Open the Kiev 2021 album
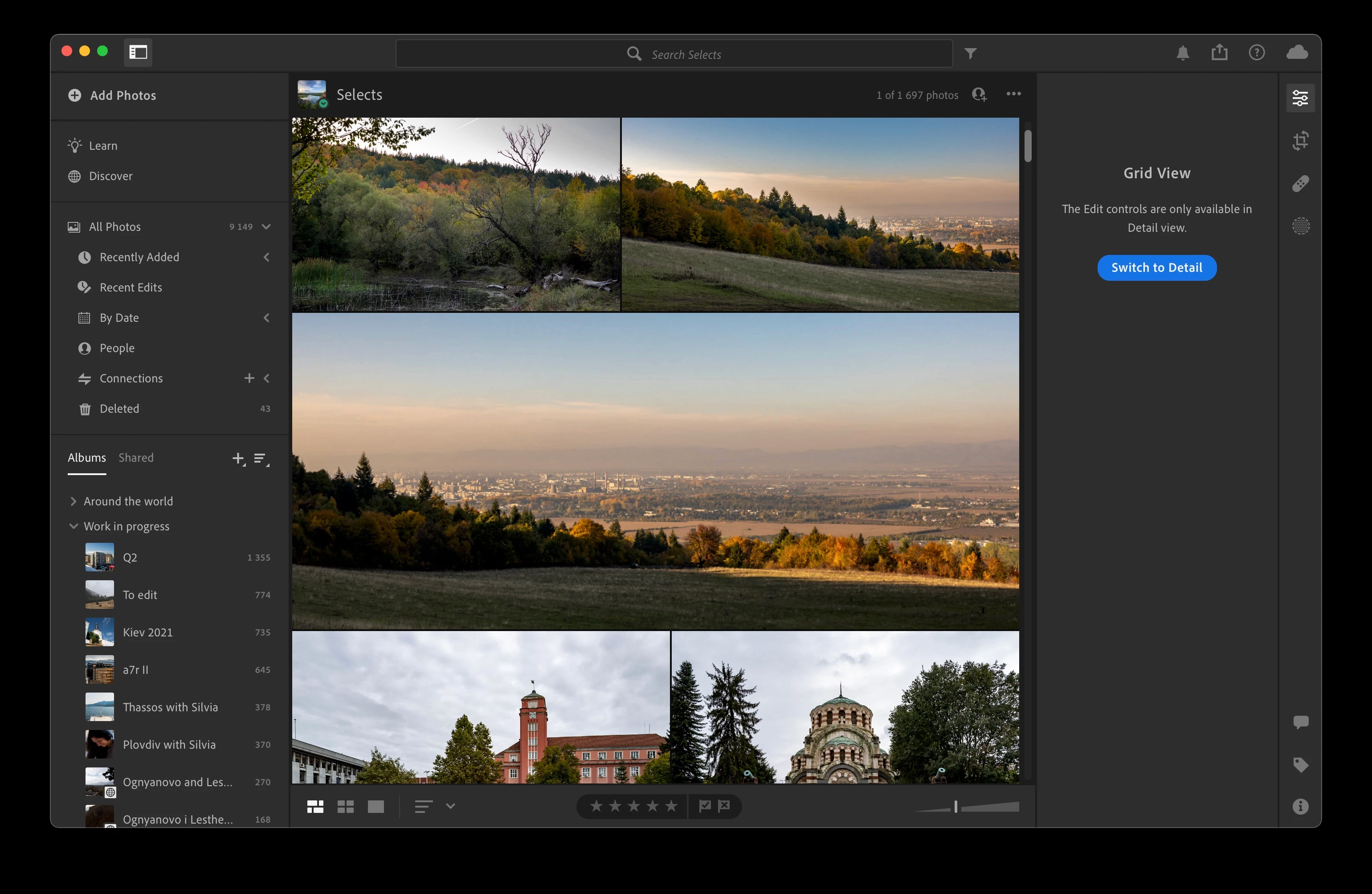This screenshot has height=894, width=1372. [x=147, y=632]
